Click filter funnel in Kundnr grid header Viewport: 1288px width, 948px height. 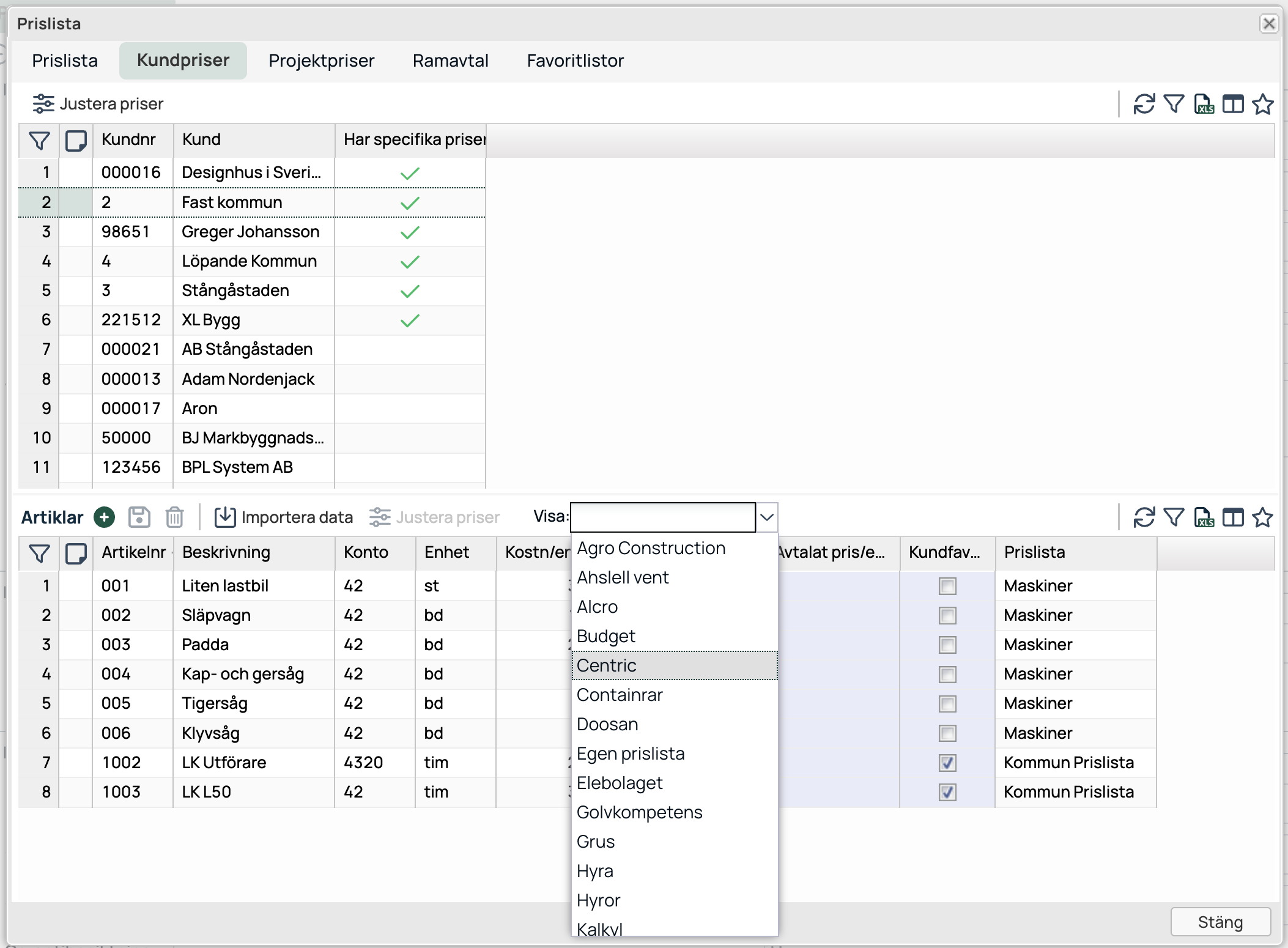[39, 140]
